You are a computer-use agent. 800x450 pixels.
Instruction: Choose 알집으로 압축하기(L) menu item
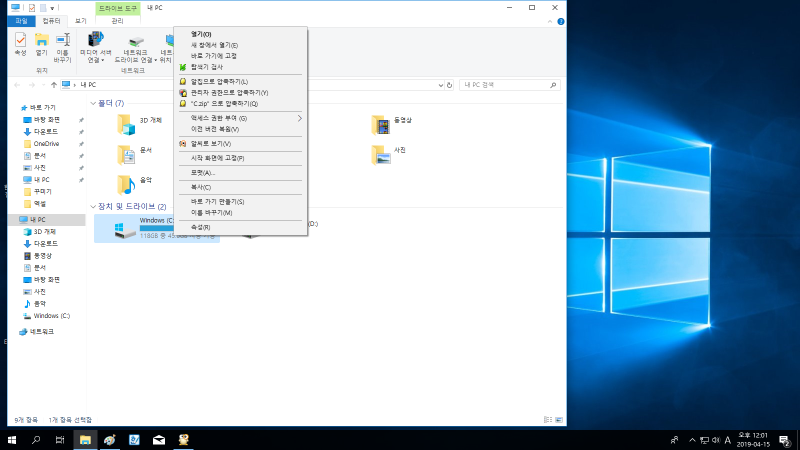(x=240, y=82)
